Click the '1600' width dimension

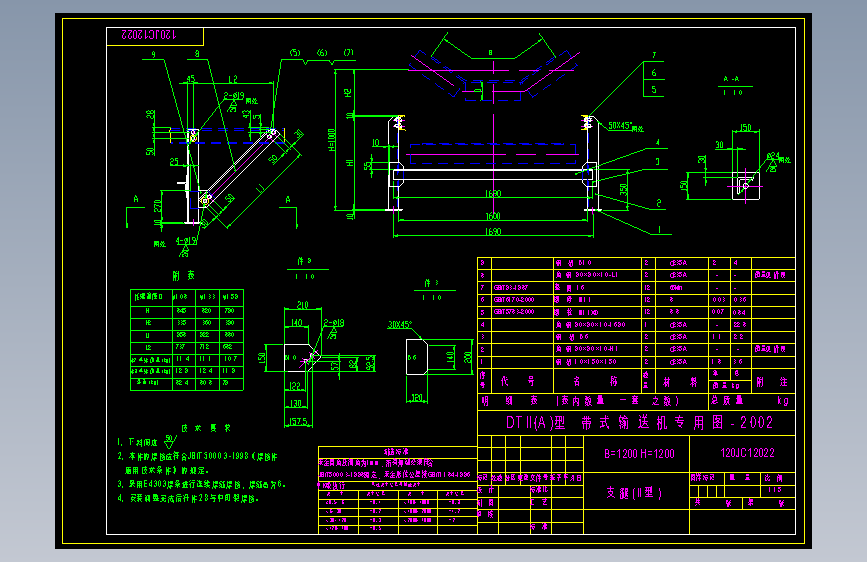coord(493,216)
